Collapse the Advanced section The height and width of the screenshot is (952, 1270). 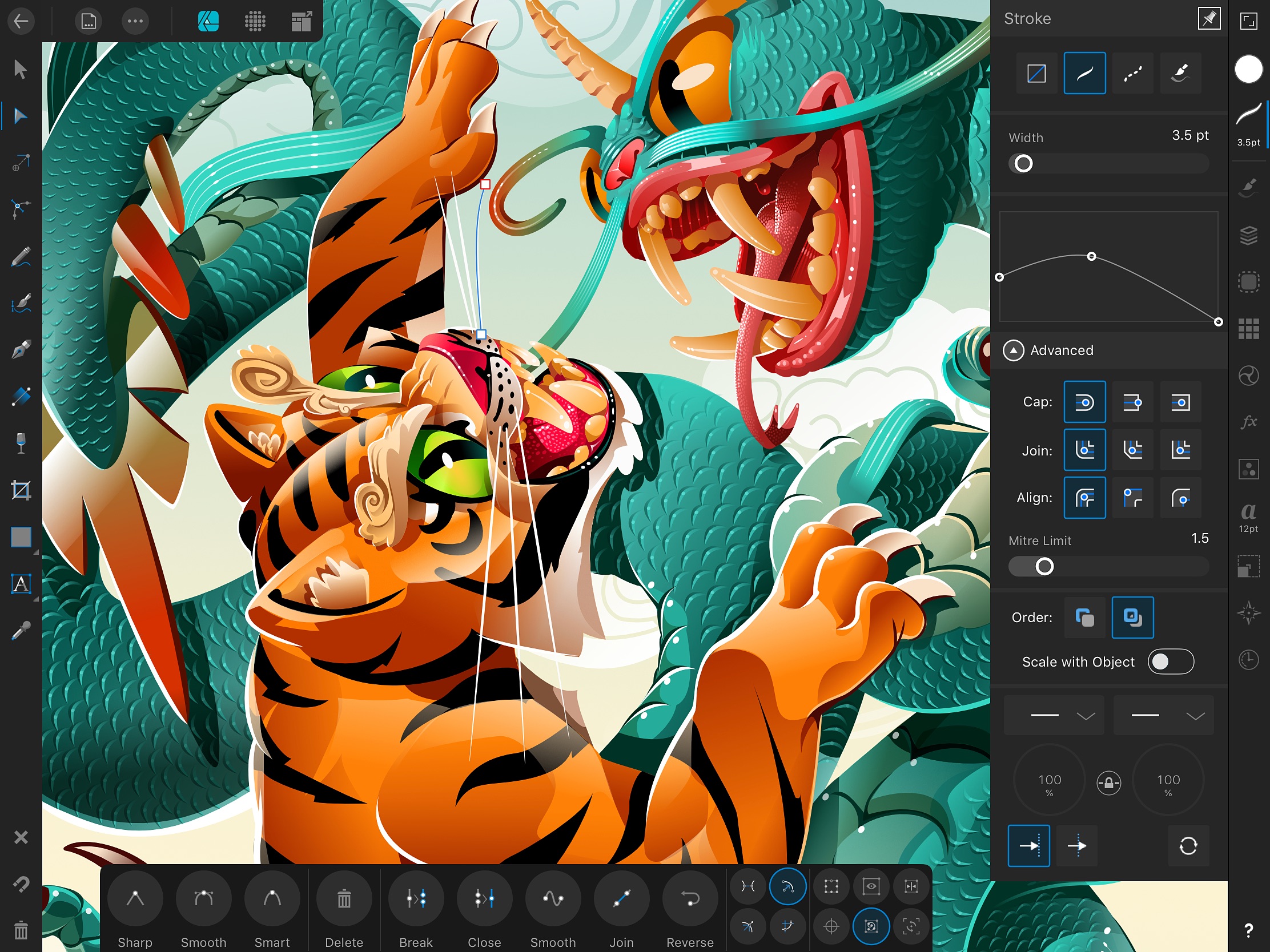coord(1014,350)
